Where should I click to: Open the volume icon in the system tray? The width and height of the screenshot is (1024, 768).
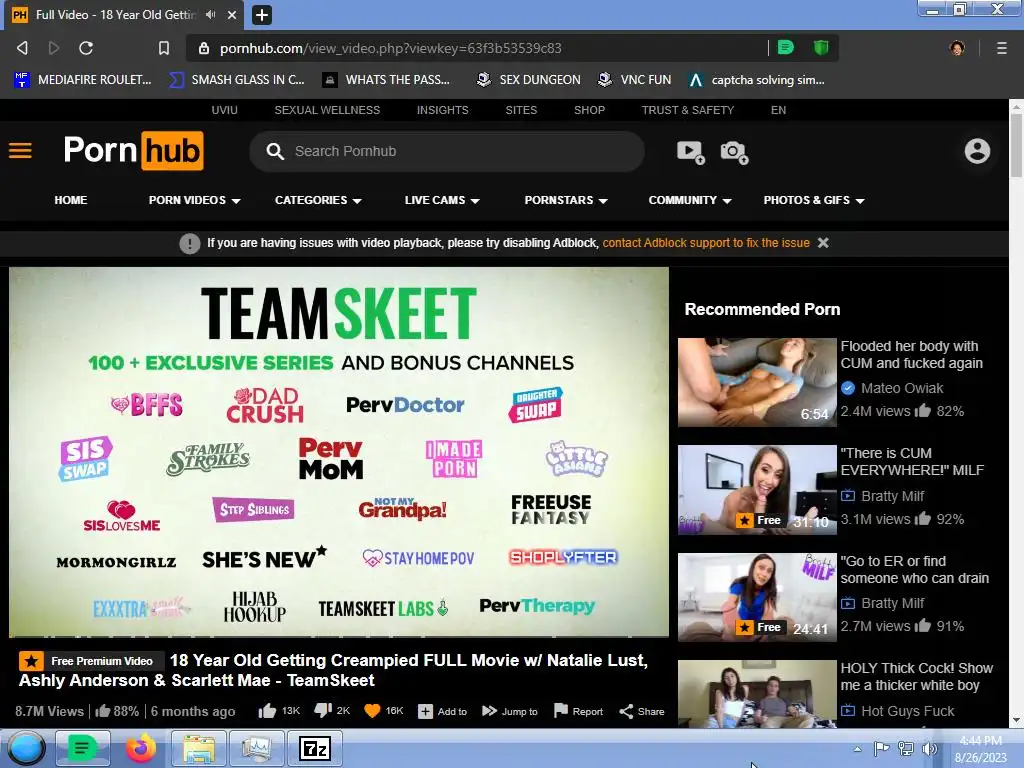pos(929,749)
